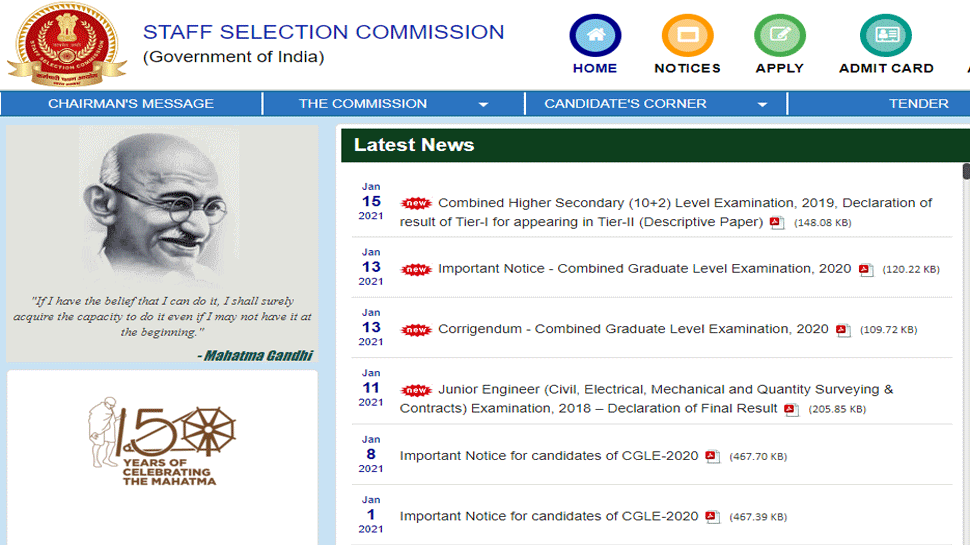
Task: Open Junior Engineer 2018 Final Result link
Action: 646,399
